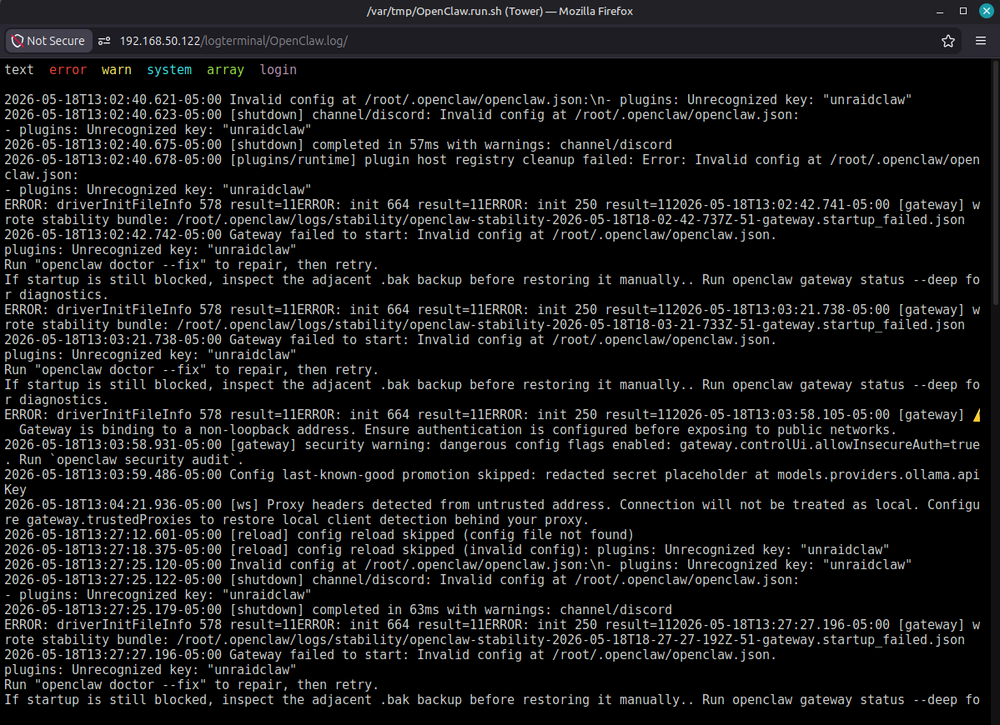The image size is (1000, 725).
Task: Click '[shutdown] channel/discord' line at 13:27:25.122
Action: coord(402,580)
